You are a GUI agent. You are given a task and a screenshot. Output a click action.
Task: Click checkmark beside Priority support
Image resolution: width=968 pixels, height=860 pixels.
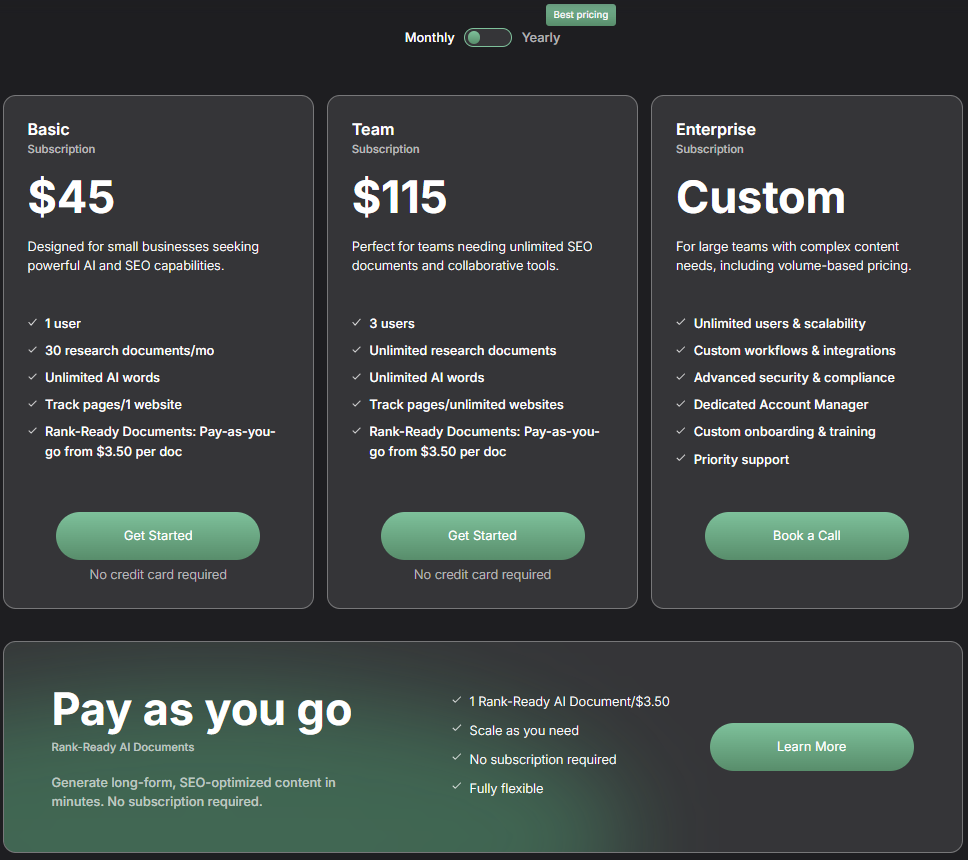[x=681, y=458]
